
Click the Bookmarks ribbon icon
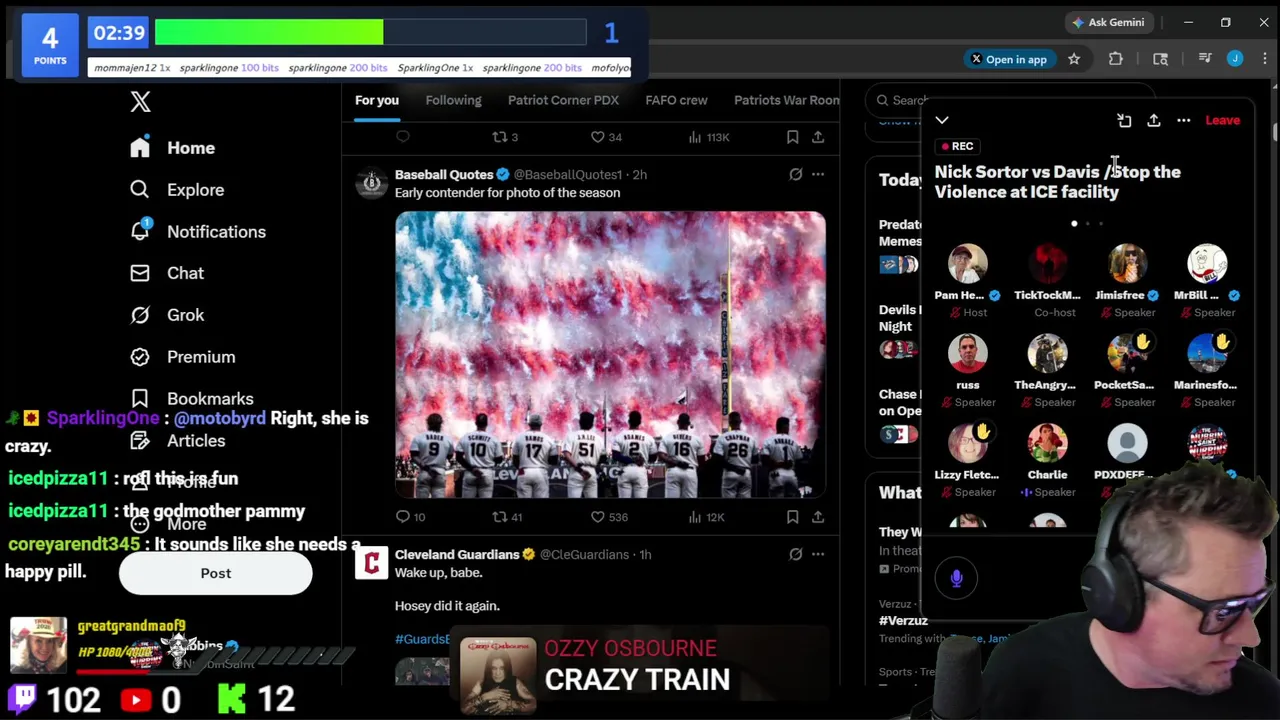[x=140, y=399]
